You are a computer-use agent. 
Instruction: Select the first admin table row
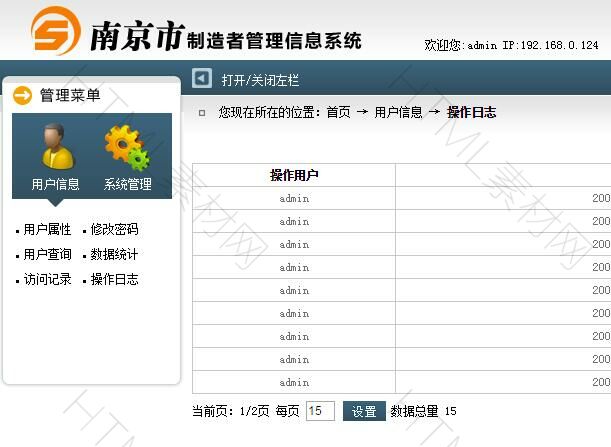(294, 198)
